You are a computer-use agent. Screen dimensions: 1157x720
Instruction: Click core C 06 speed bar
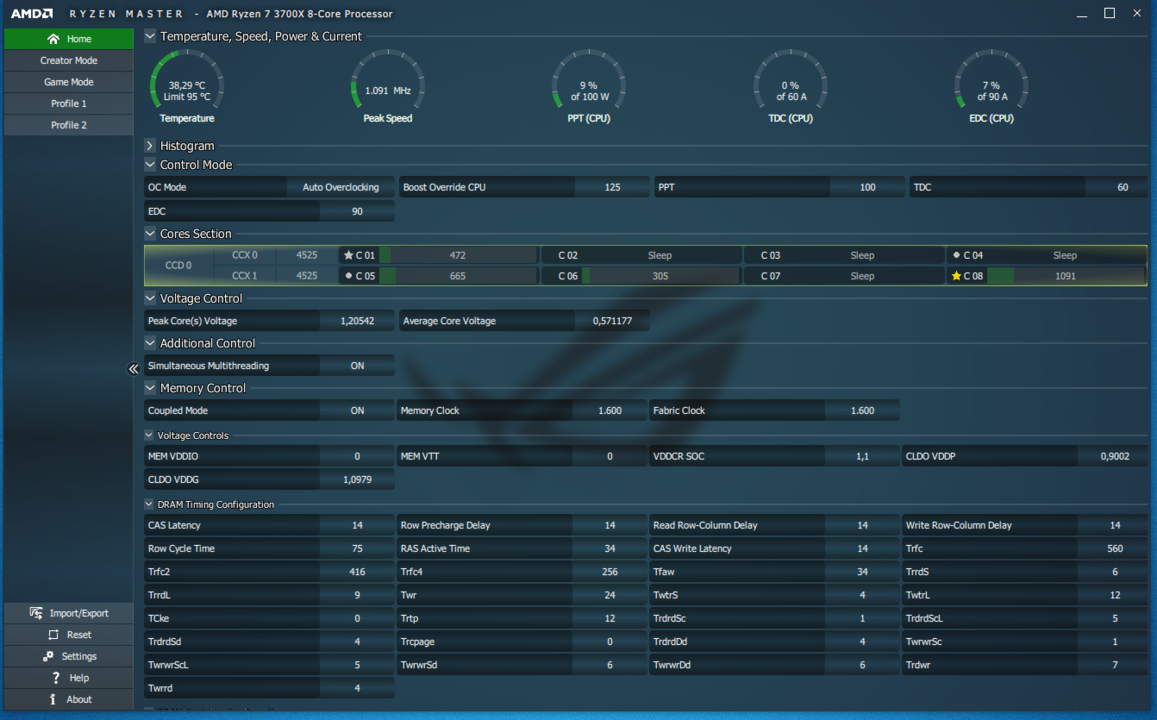pyautogui.click(x=660, y=276)
